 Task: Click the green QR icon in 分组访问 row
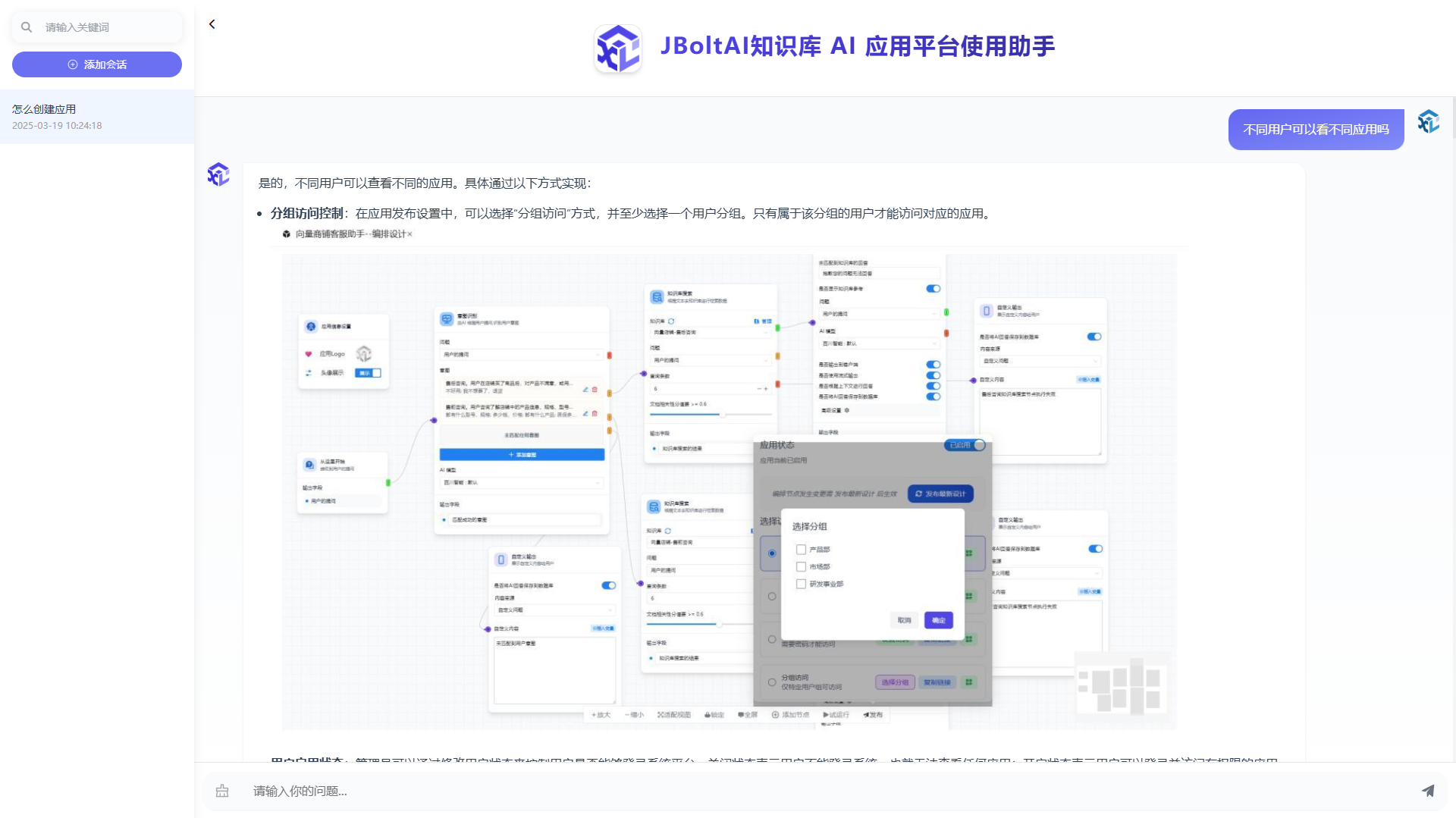(x=969, y=682)
